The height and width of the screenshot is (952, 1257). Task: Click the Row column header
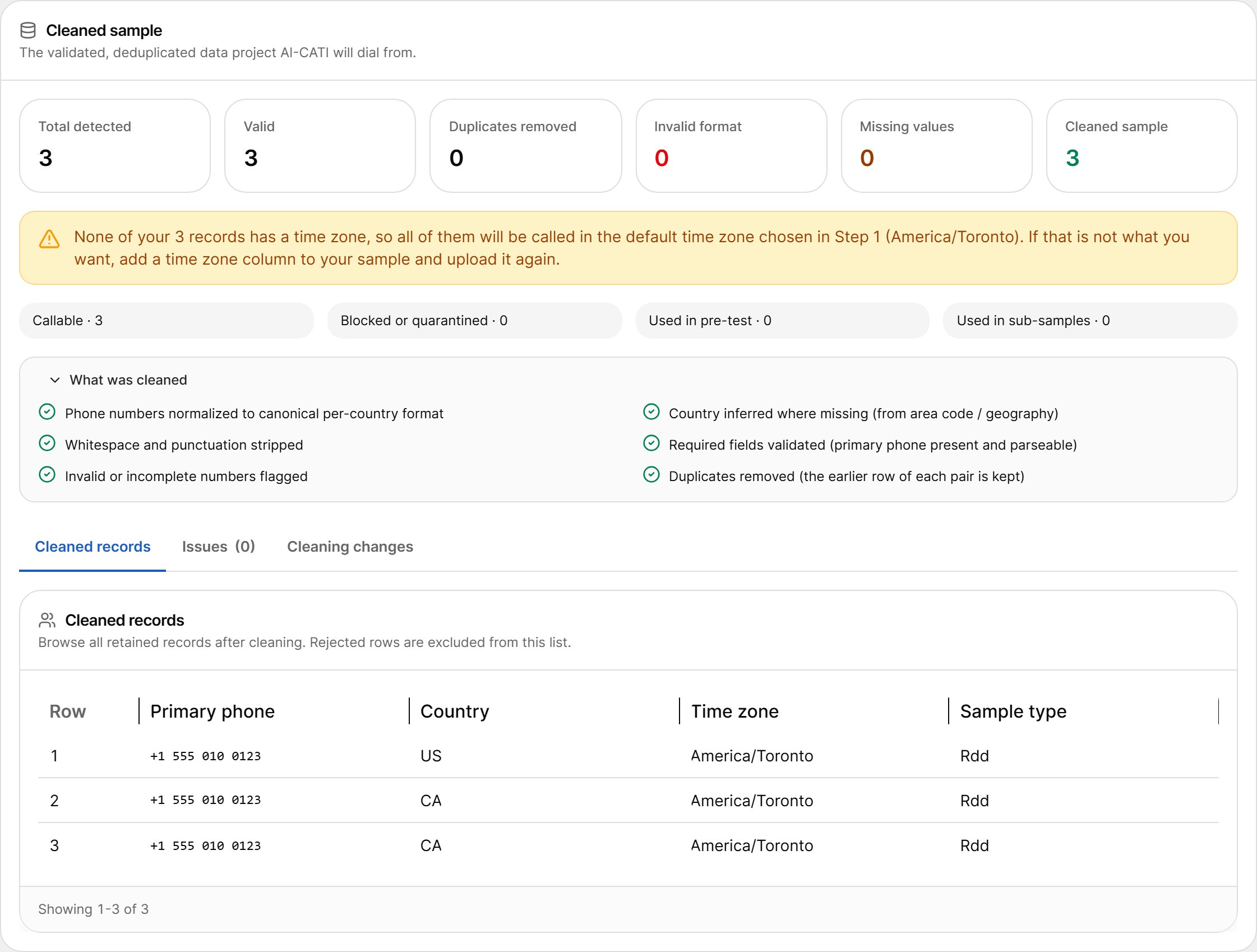click(x=68, y=711)
